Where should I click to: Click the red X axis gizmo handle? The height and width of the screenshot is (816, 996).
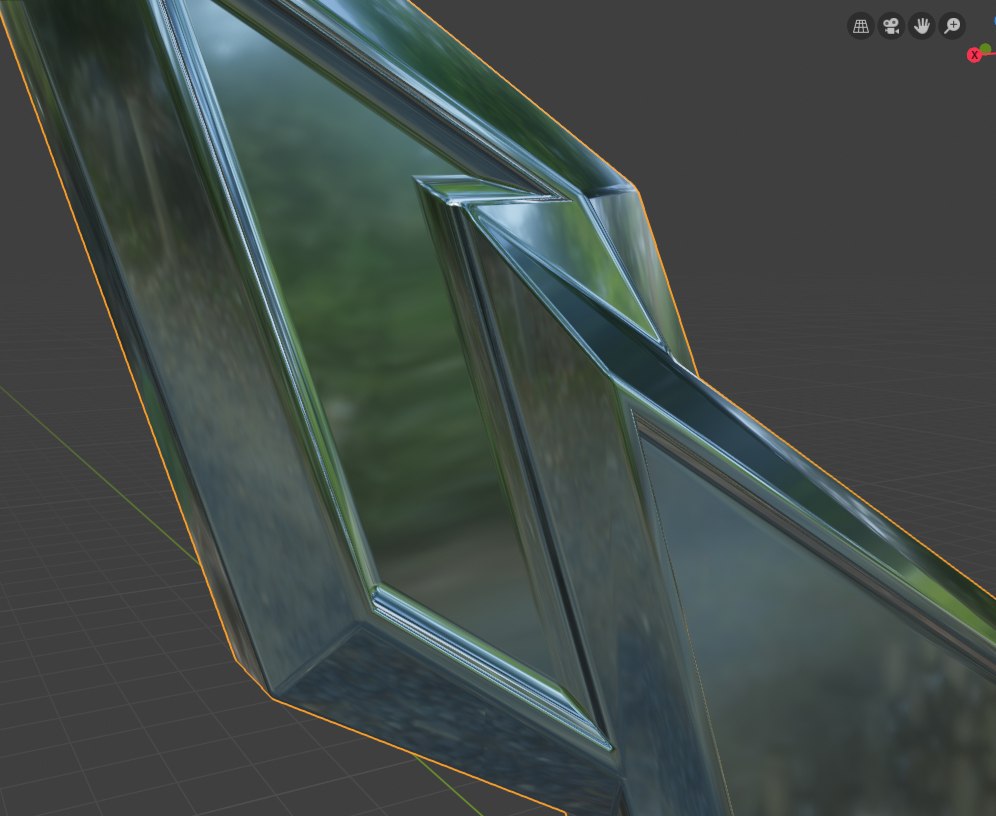coord(974,55)
